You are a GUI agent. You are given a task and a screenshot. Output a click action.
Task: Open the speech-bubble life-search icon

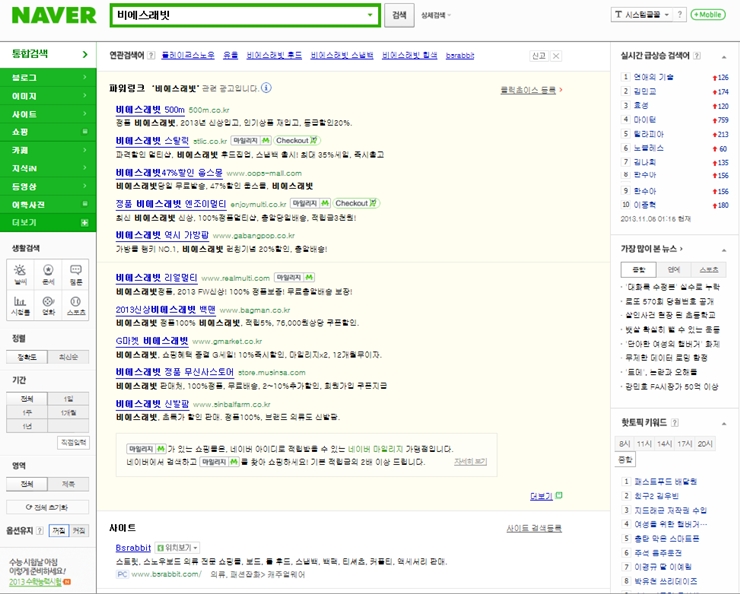point(76,275)
